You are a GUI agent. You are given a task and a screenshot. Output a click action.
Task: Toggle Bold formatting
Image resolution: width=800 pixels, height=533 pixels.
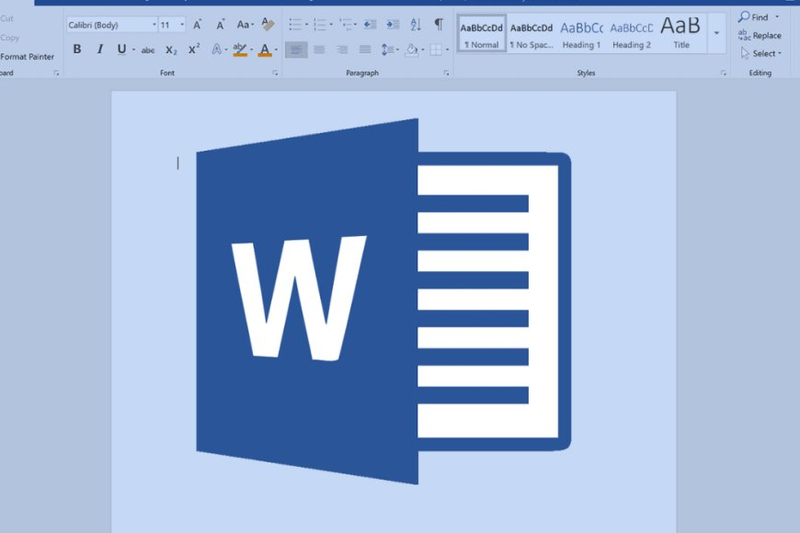click(77, 49)
